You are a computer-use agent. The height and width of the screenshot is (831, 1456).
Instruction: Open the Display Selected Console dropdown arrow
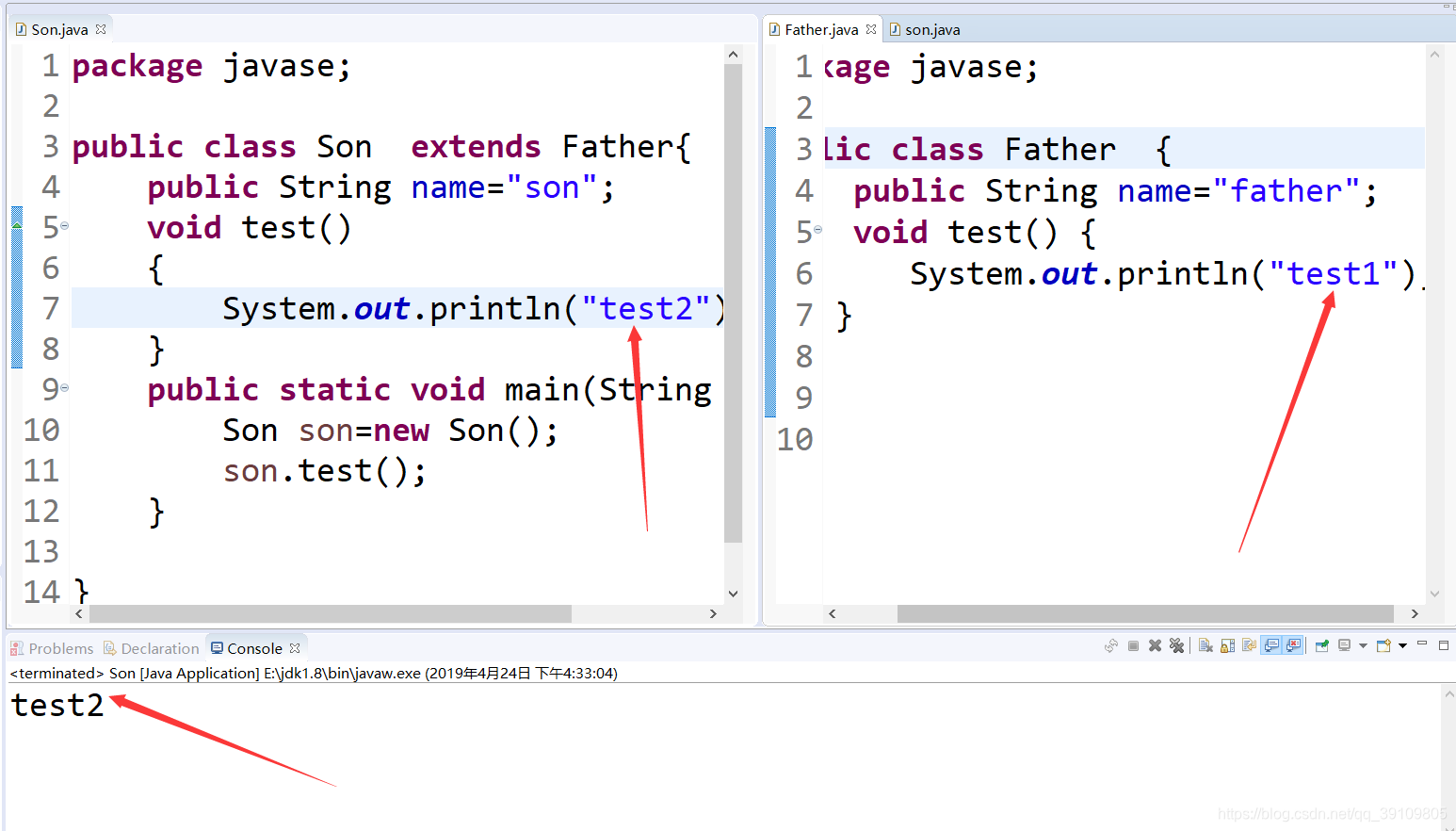pos(1363,645)
